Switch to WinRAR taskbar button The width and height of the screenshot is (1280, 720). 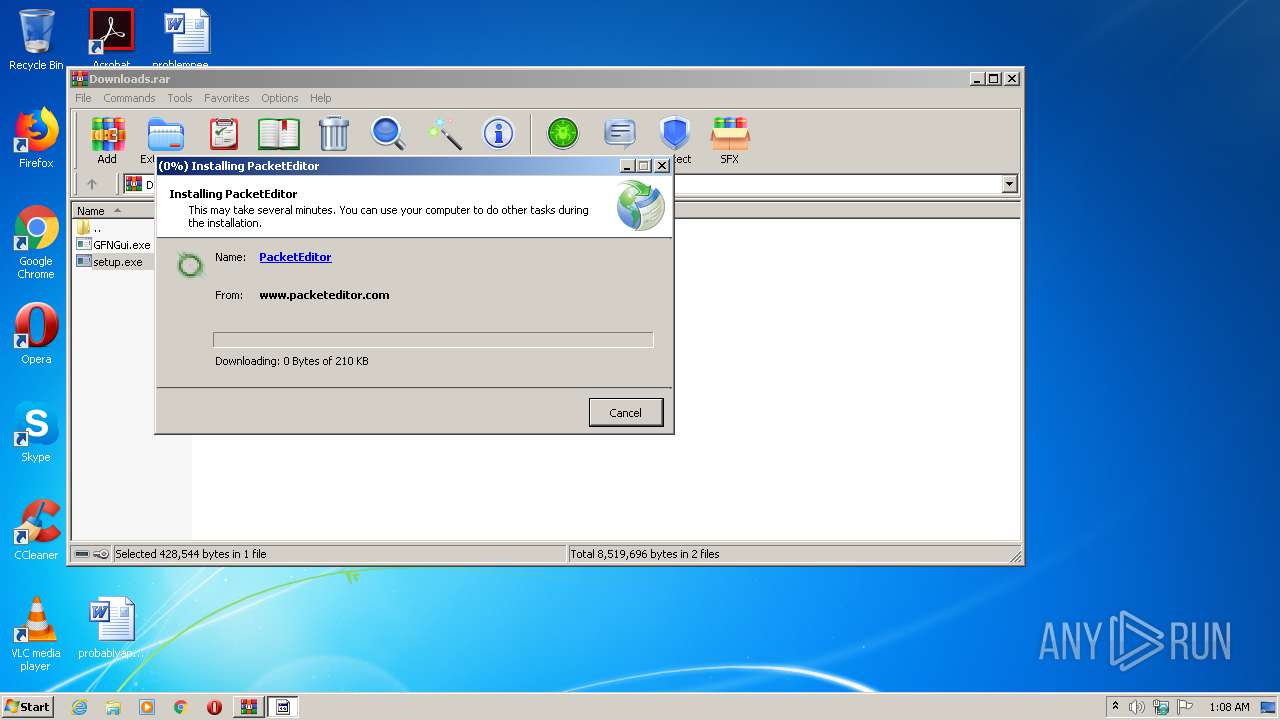249,707
